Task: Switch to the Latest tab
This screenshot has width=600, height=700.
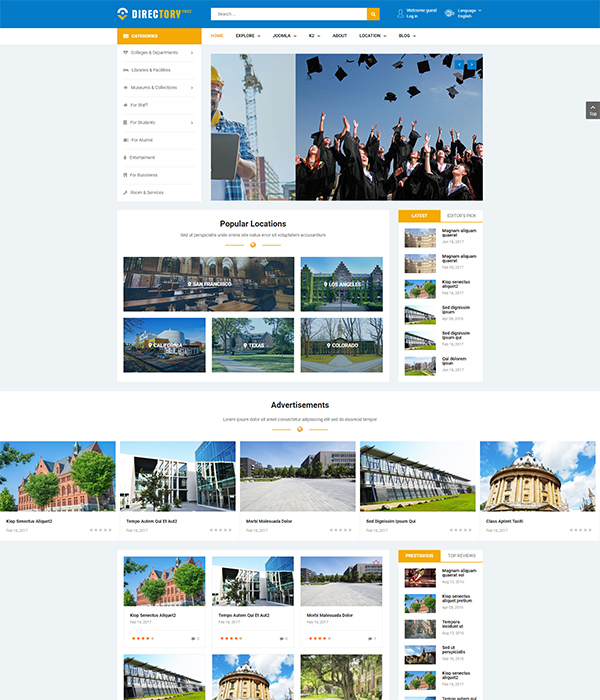Action: 419,216
